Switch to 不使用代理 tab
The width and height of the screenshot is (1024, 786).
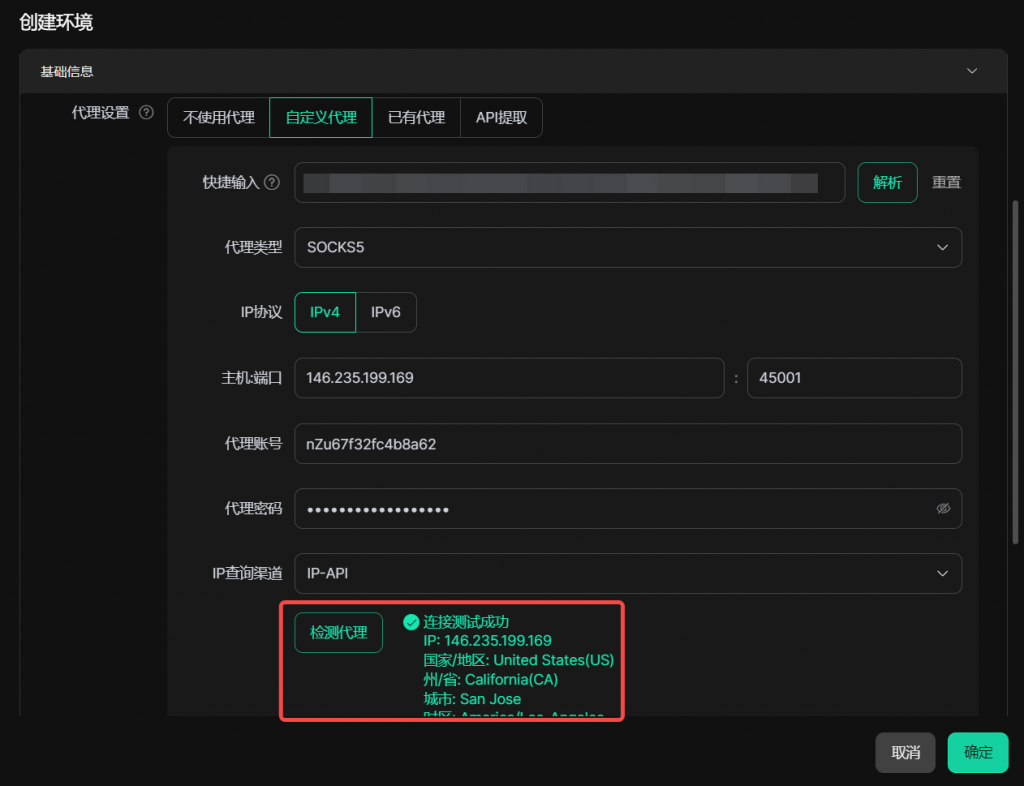(218, 117)
